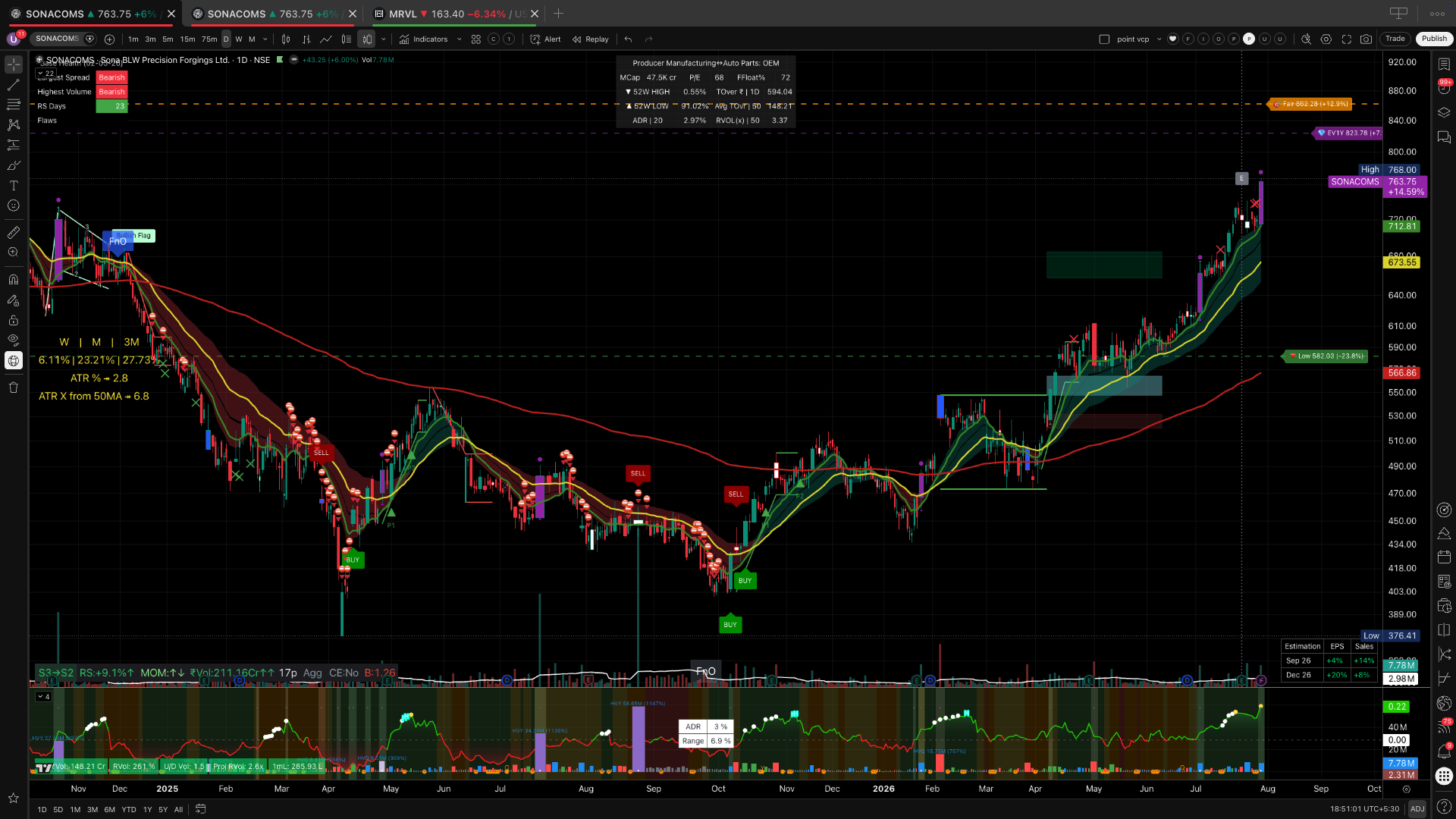Screen dimensions: 1456x819
Task: Select the weekly W timeframe
Action: tap(239, 39)
